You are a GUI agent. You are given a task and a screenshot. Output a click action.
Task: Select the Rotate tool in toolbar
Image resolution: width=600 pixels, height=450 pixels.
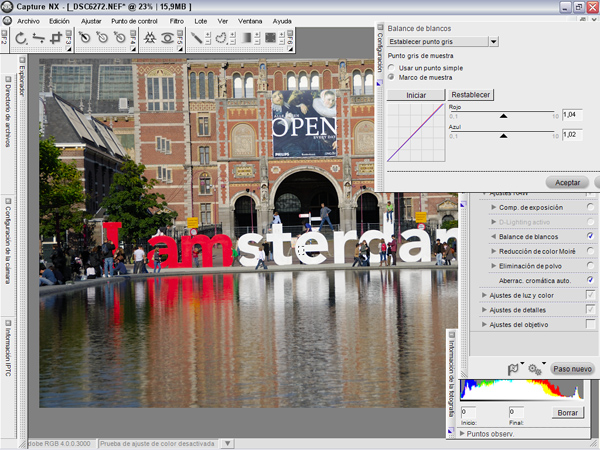(21, 38)
